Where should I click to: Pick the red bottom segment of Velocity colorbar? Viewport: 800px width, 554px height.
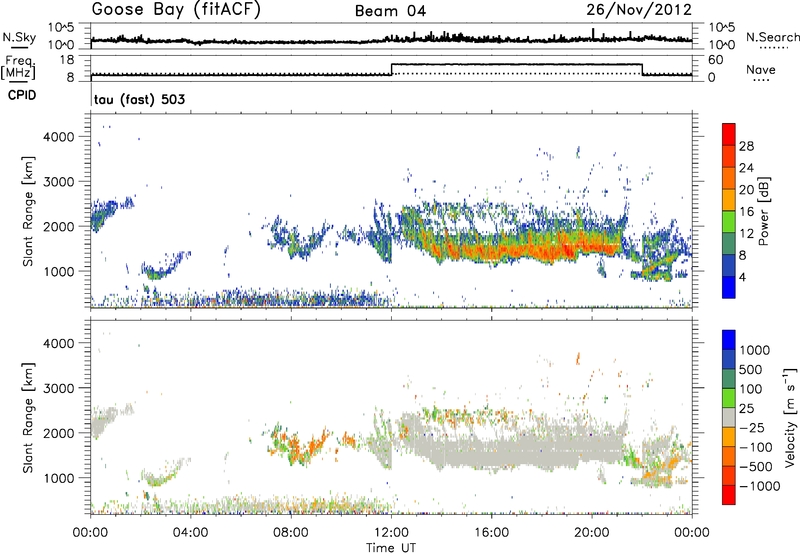(729, 494)
